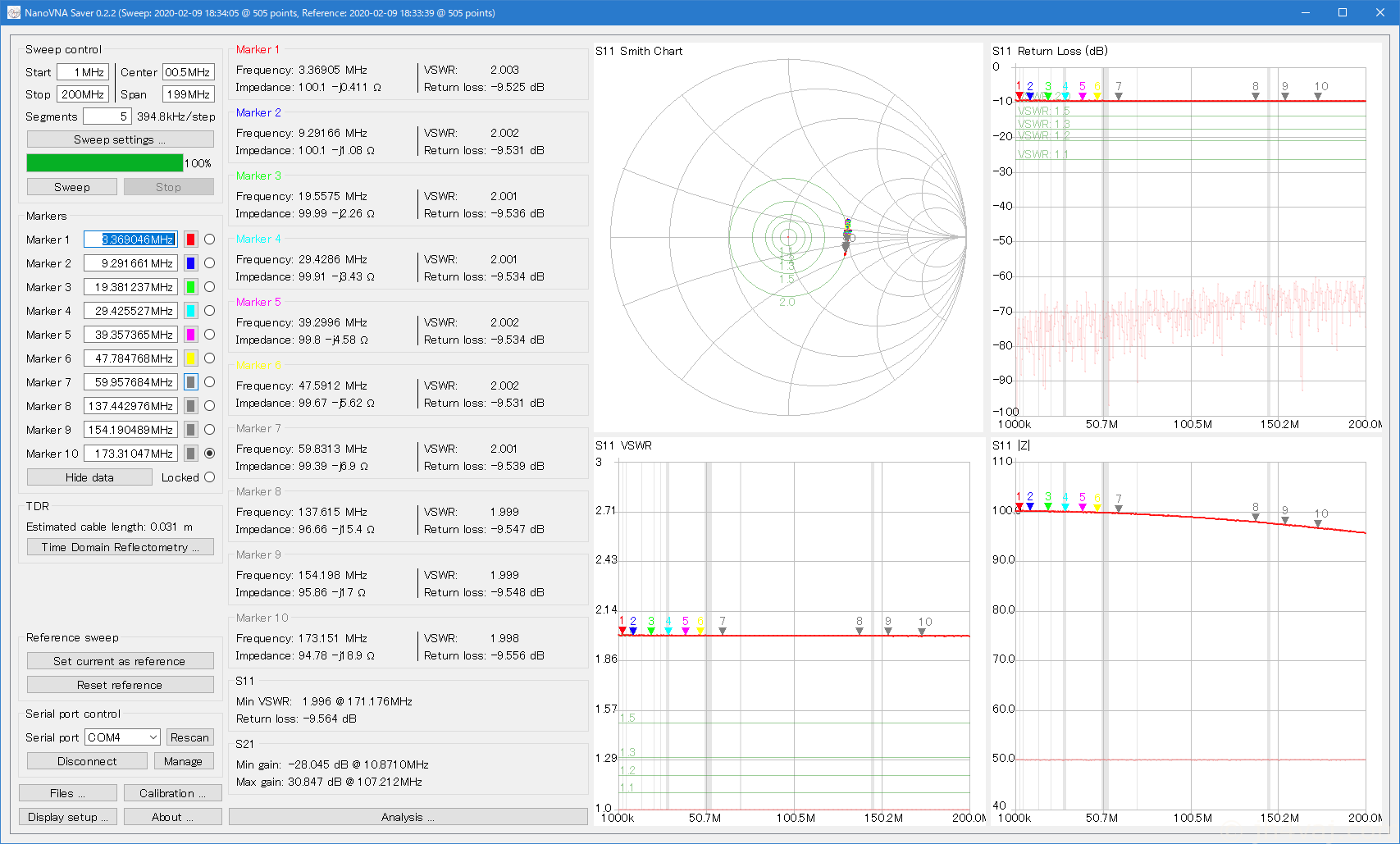The height and width of the screenshot is (844, 1400).
Task: Select the Marker 6 radio button
Action: [210, 358]
